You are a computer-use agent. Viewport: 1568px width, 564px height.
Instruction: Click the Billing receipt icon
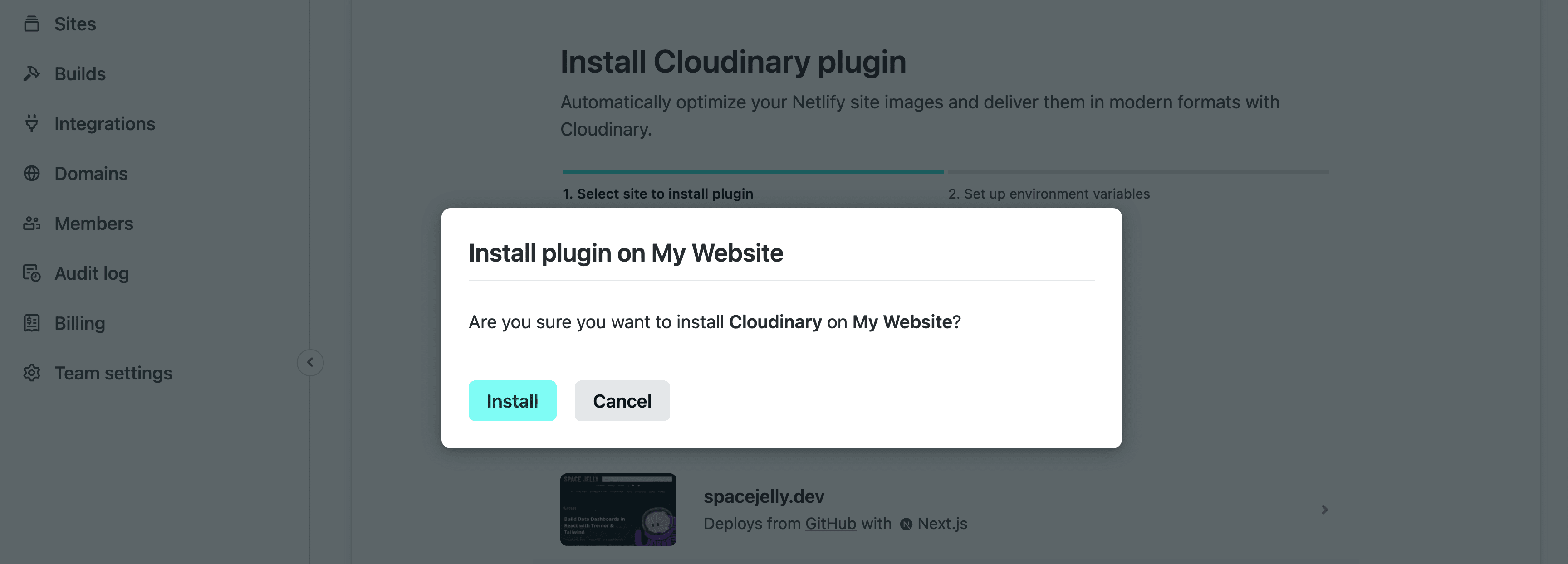(32, 323)
